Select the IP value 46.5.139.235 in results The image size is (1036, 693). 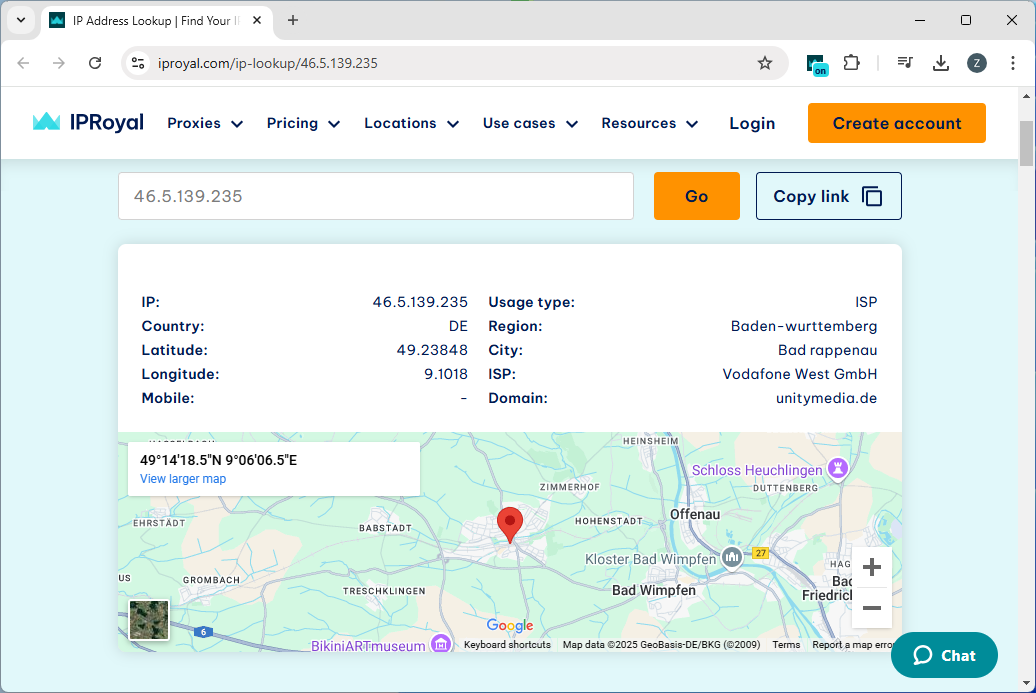click(x=420, y=302)
